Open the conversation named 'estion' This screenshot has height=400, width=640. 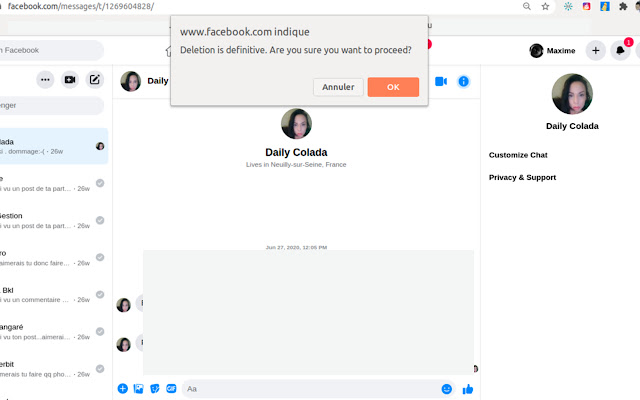pyautogui.click(x=53, y=220)
